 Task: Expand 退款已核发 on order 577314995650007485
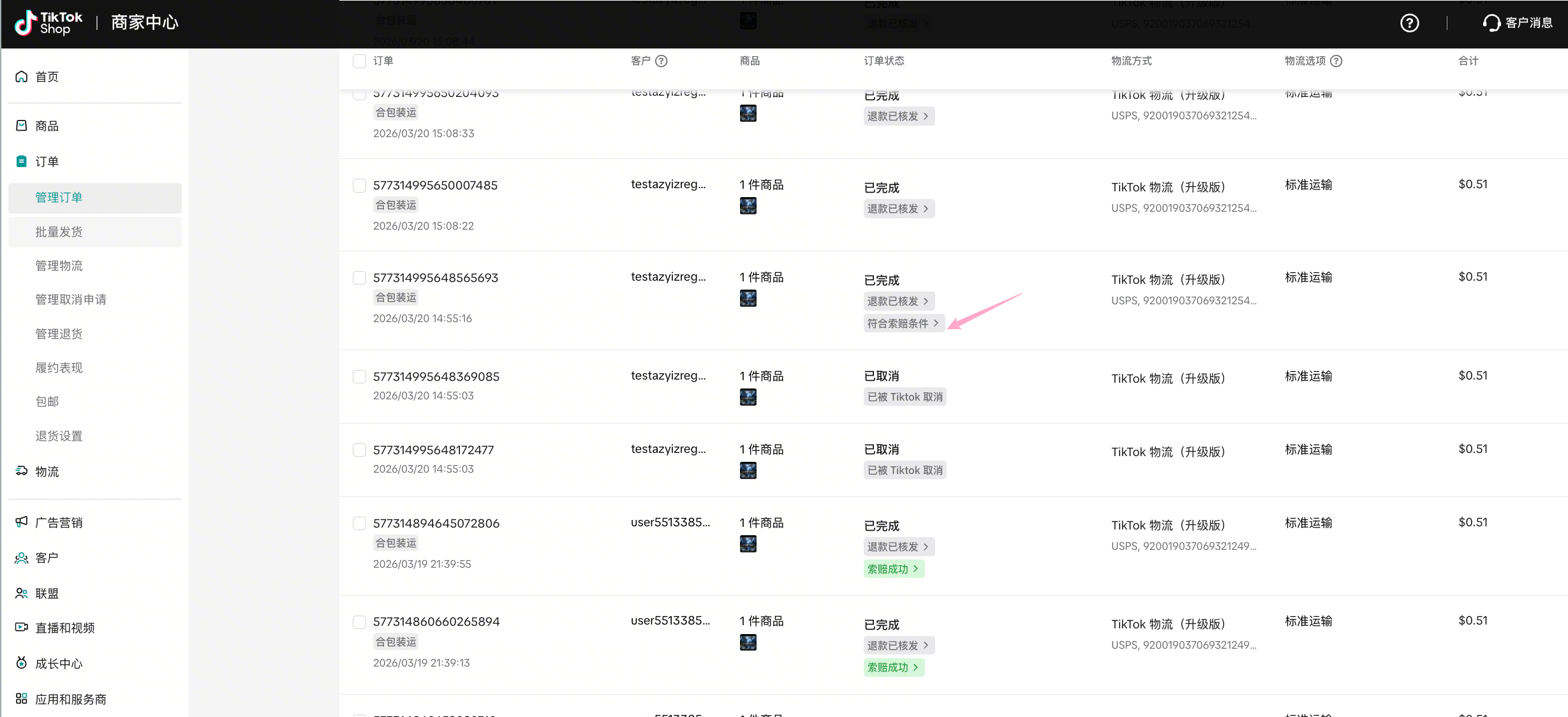pyautogui.click(x=898, y=209)
